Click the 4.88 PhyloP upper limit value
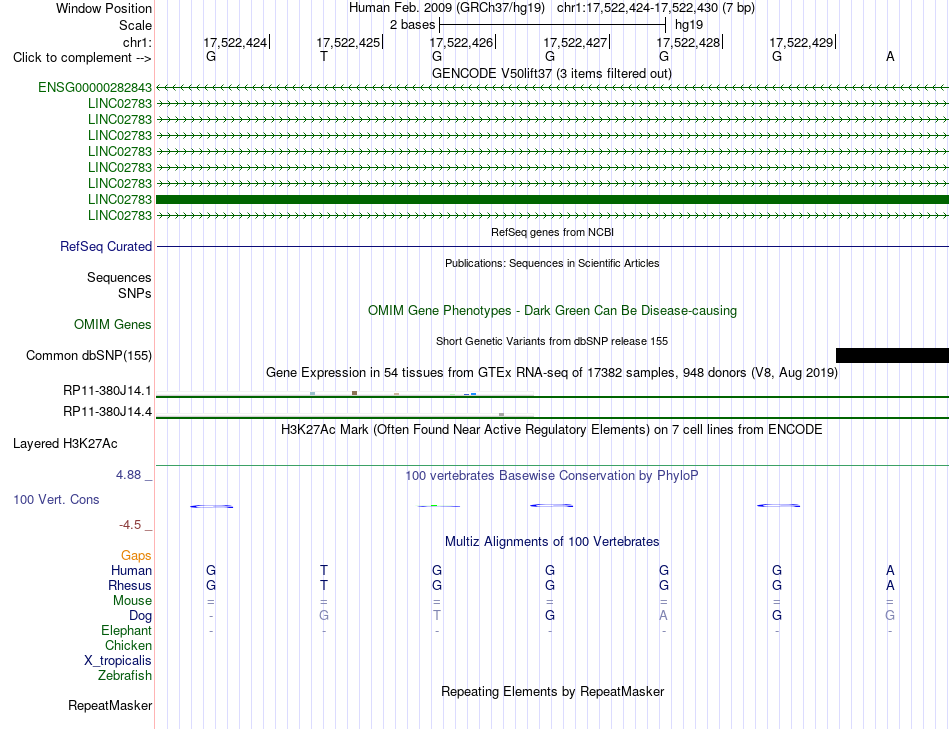 [x=128, y=475]
